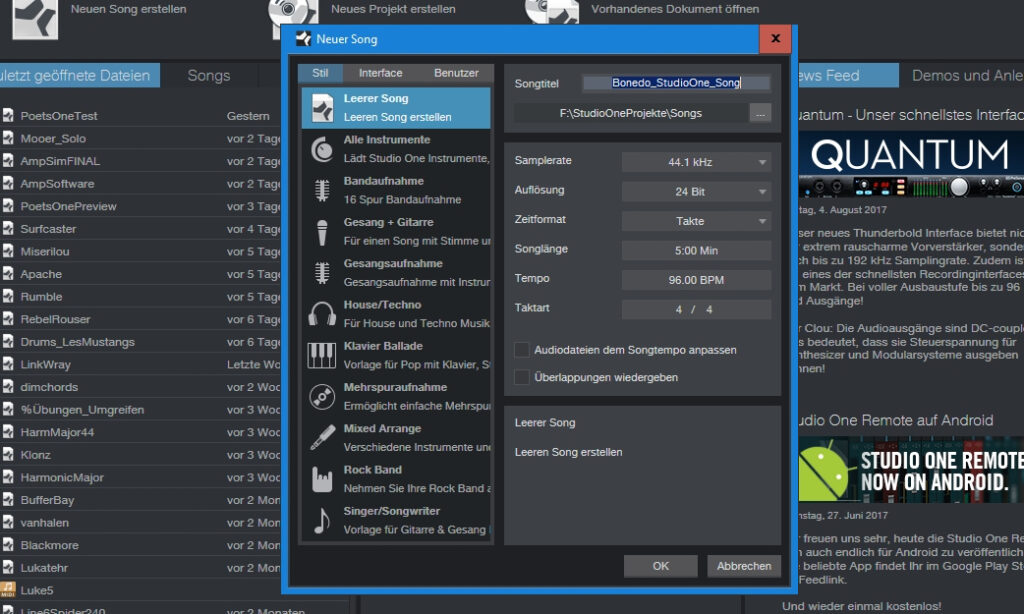The width and height of the screenshot is (1024, 614).
Task: Click the Songtitel input field
Action: point(677,83)
